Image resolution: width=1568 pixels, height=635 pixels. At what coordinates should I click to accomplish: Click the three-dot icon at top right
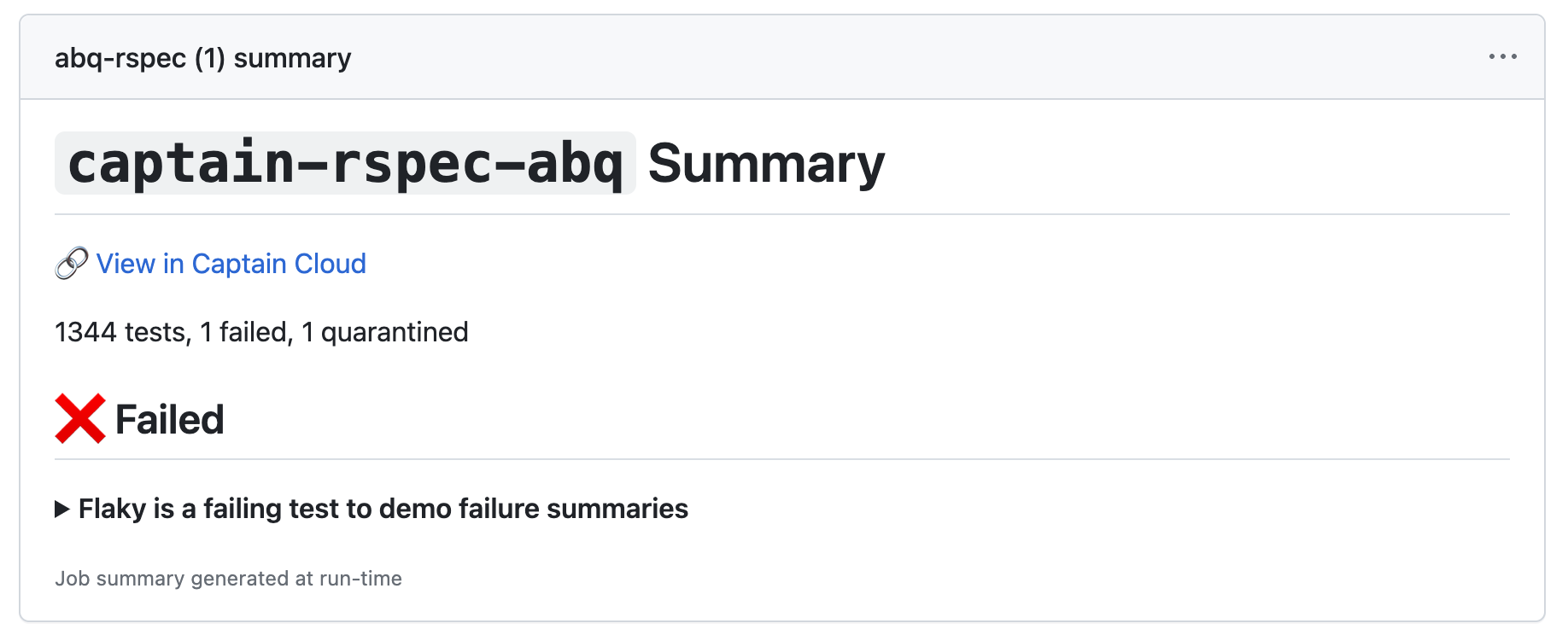(x=1503, y=56)
